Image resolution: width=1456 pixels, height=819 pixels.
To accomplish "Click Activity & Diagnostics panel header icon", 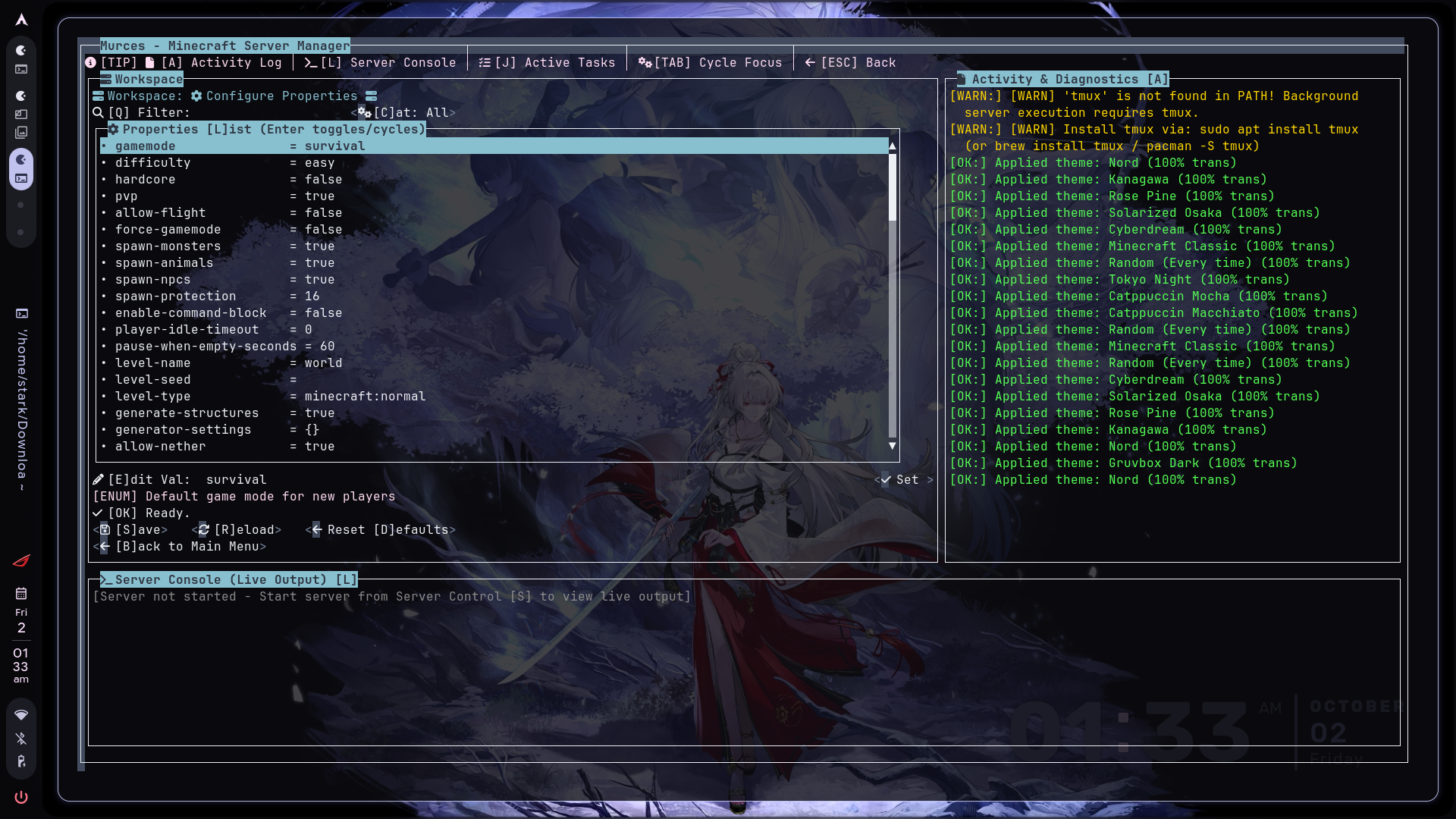I will (962, 79).
